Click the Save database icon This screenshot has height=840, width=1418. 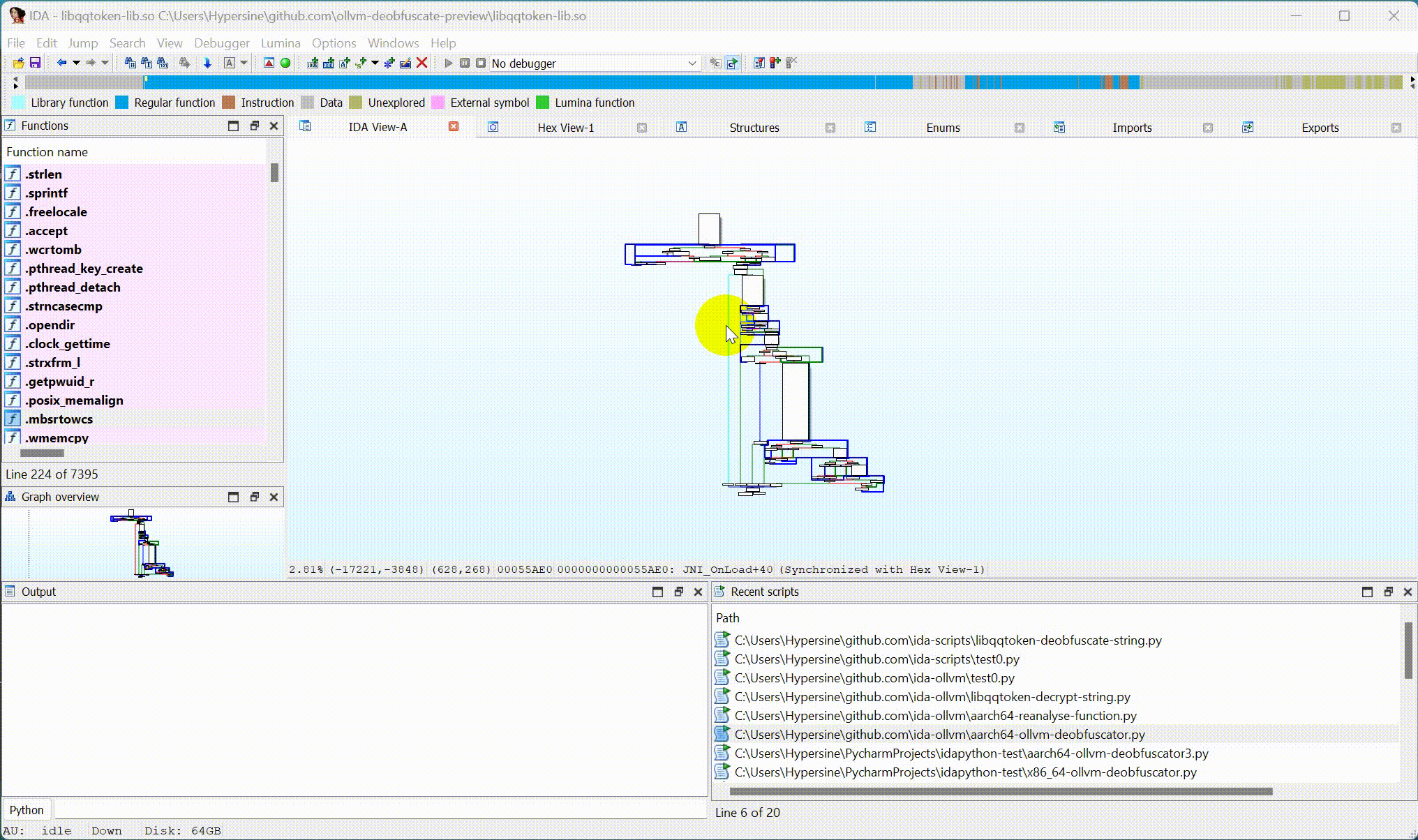coord(35,63)
